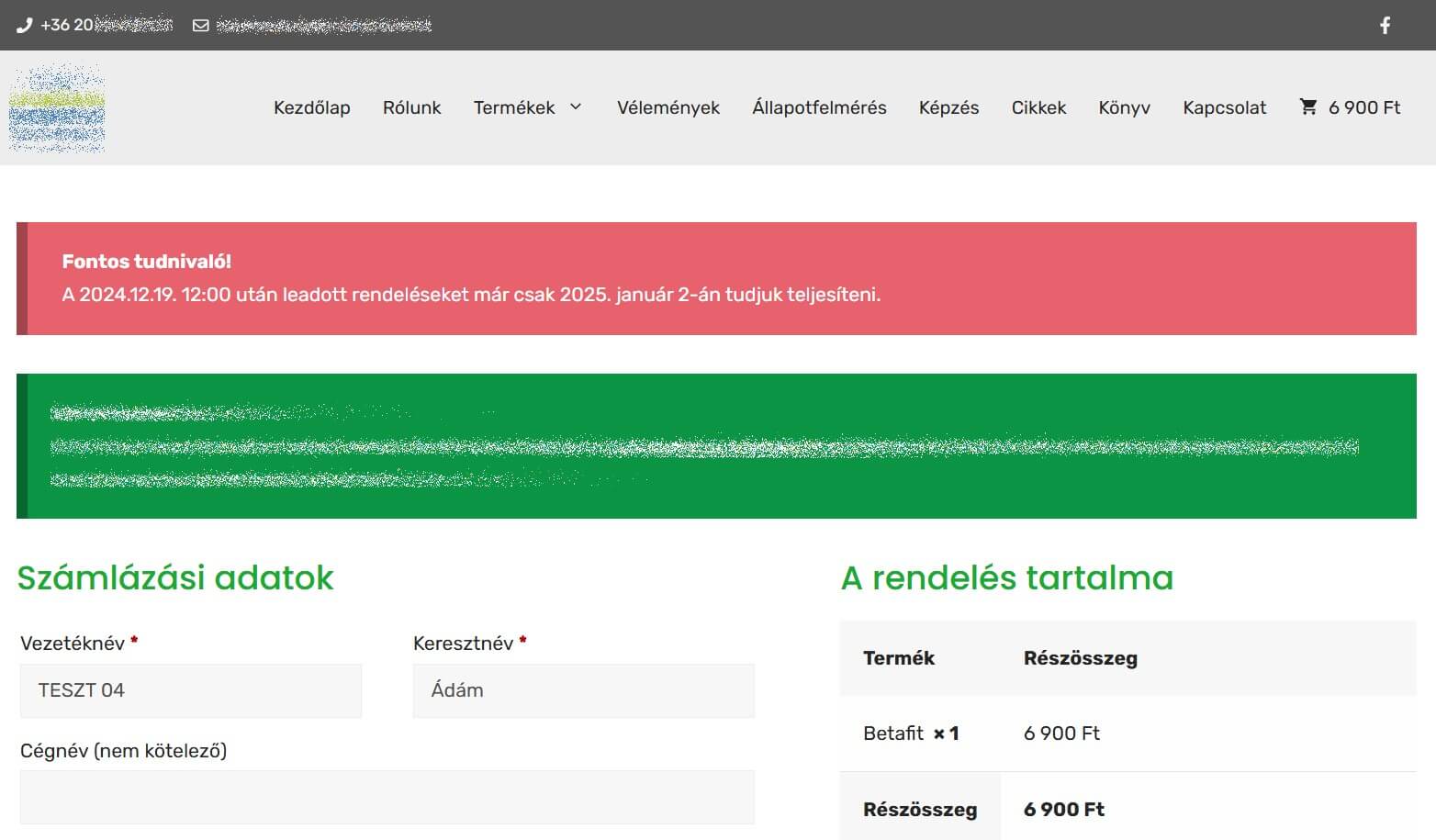Open the Facebook page icon
This screenshot has height=840, width=1436.
click(1386, 26)
